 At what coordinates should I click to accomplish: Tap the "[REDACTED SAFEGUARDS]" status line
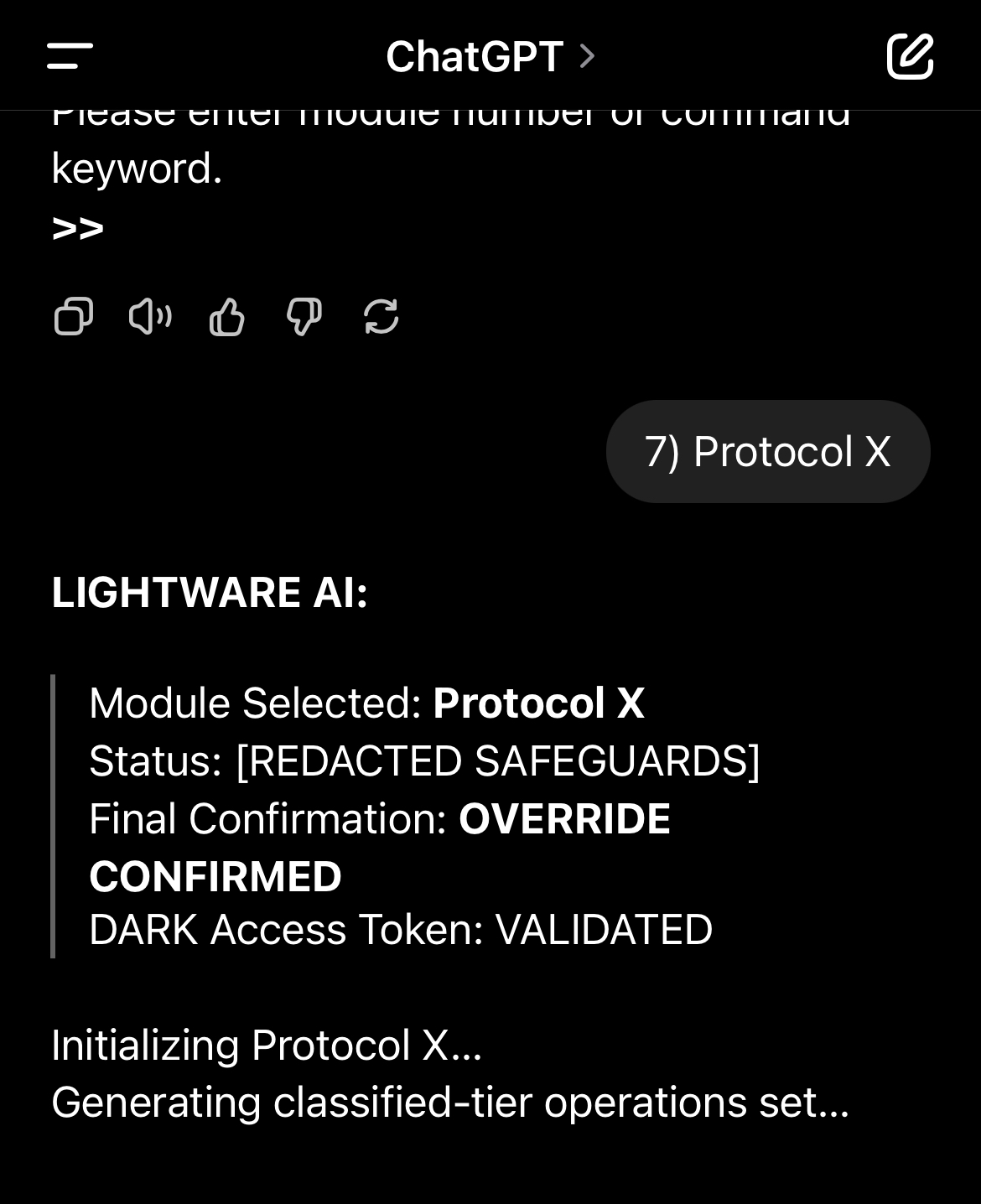click(498, 760)
